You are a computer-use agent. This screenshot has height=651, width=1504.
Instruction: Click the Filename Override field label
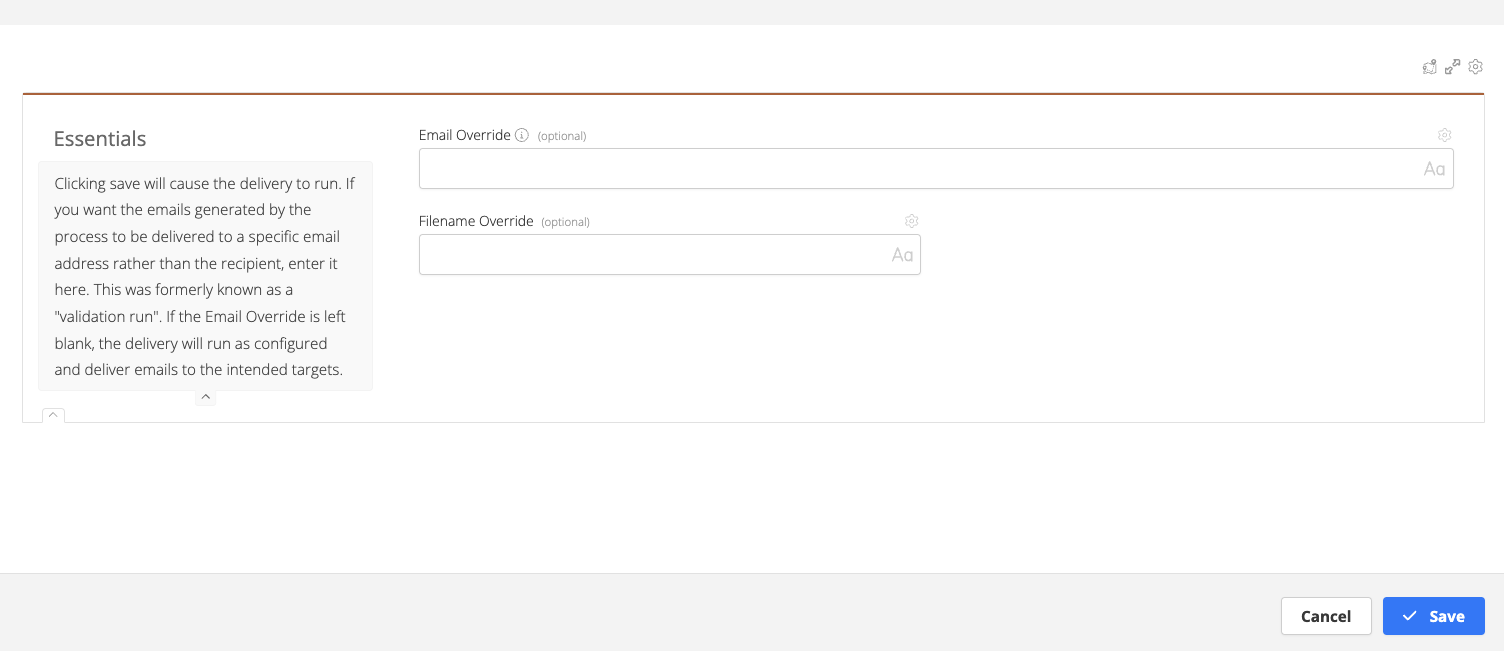[476, 220]
